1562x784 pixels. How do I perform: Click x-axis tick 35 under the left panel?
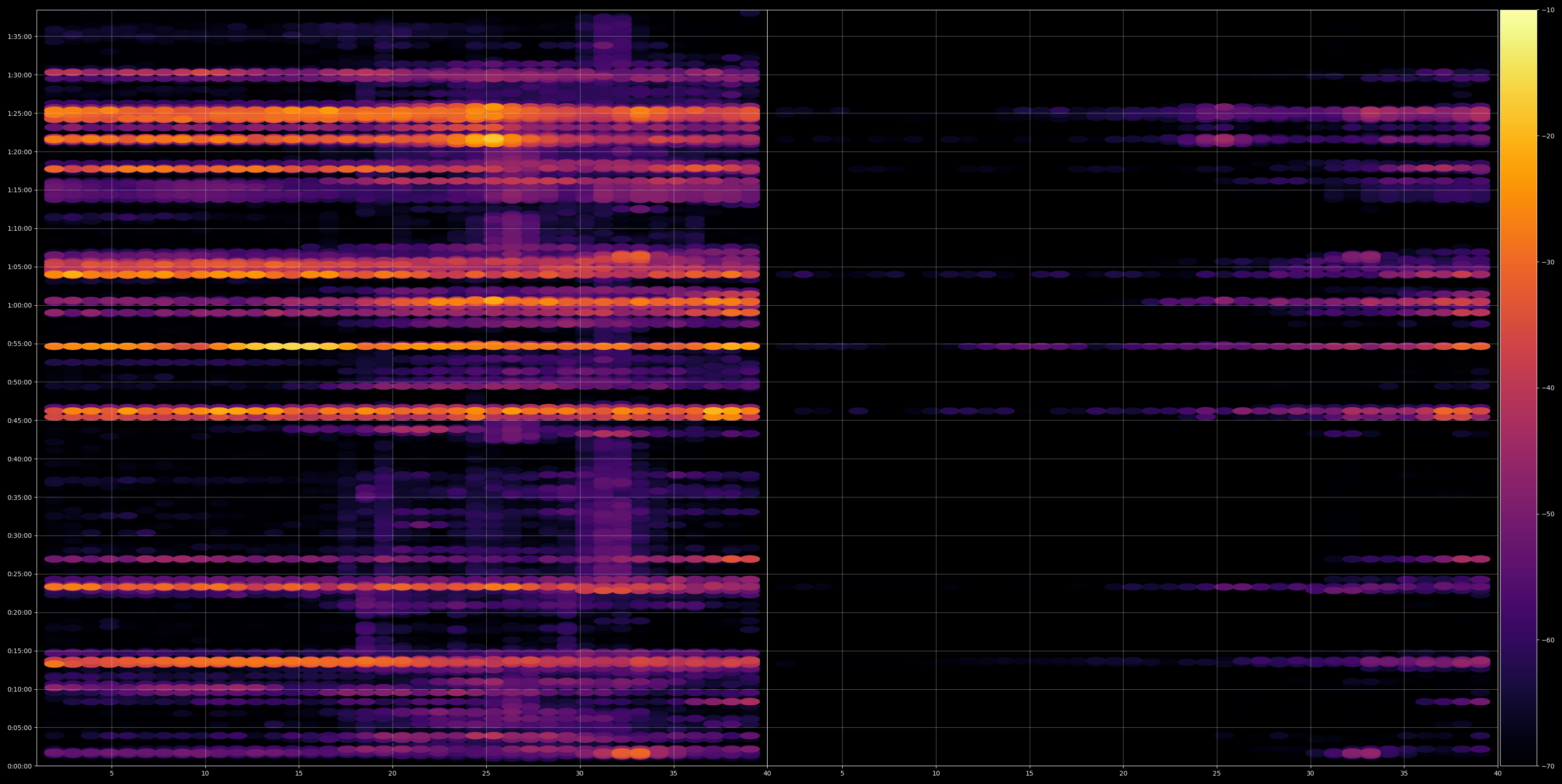coord(674,774)
